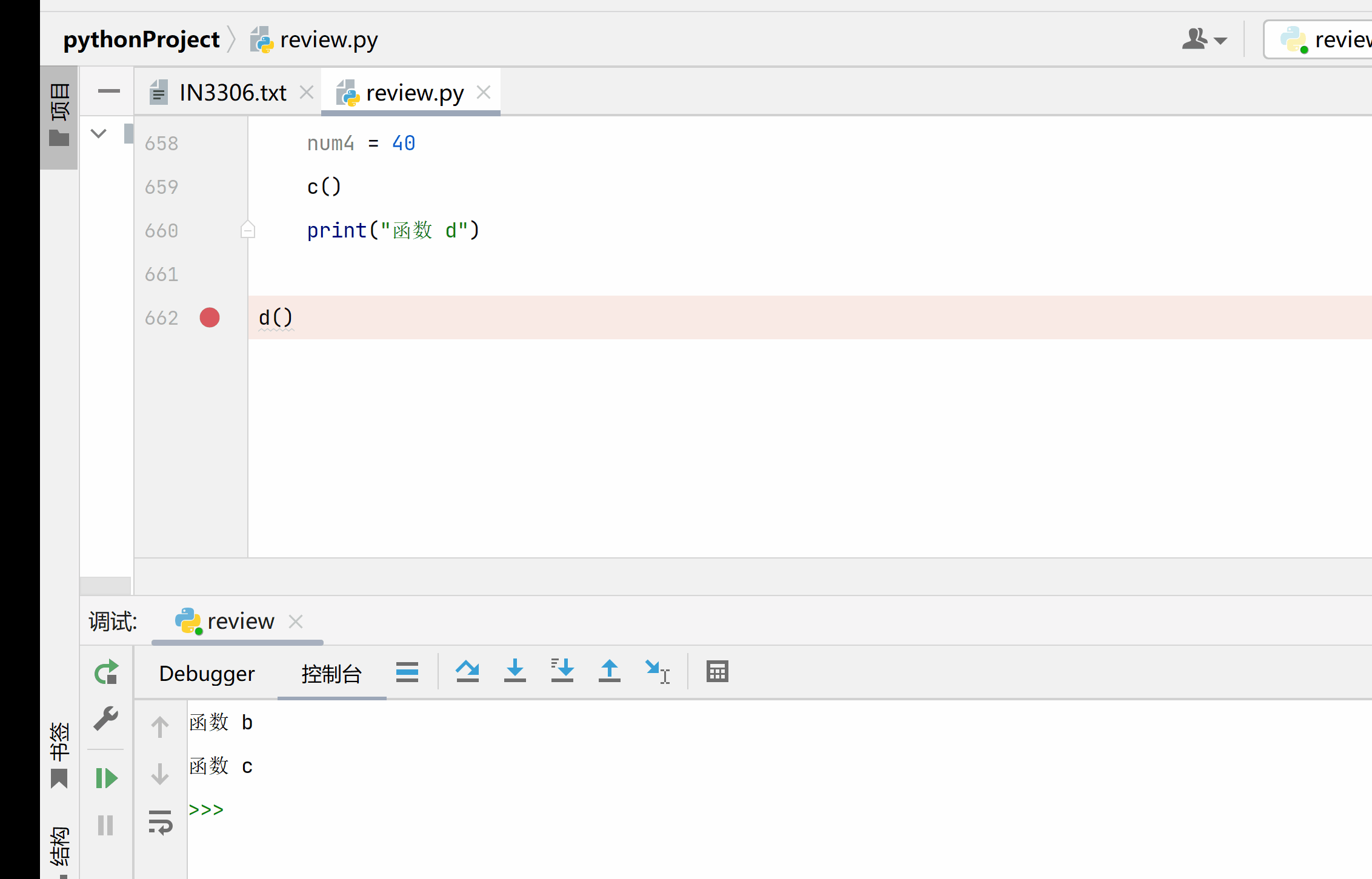Resume program with the green play icon
This screenshot has height=879, width=1372.
[106, 778]
